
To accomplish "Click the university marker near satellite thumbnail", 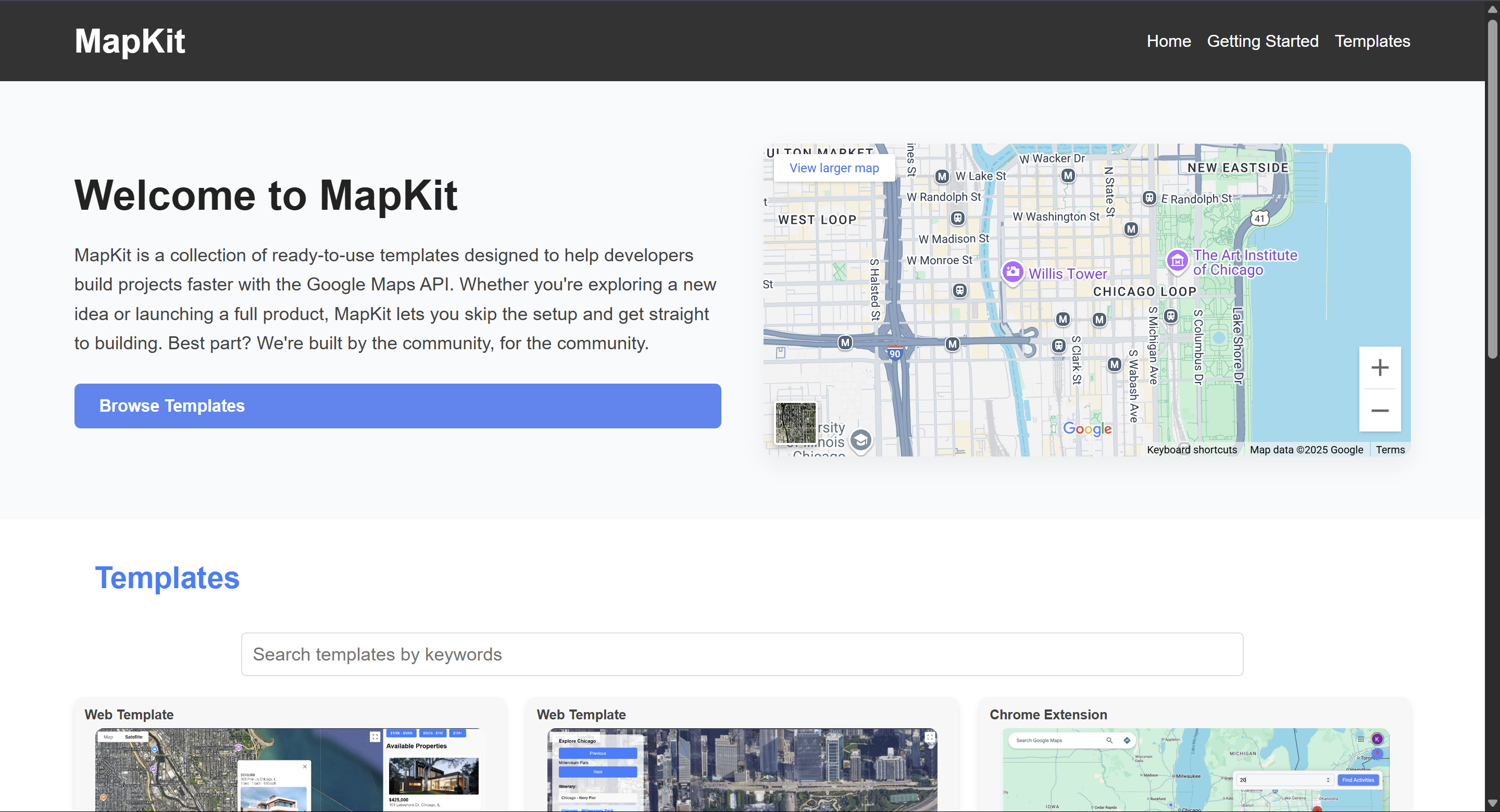I will click(860, 440).
